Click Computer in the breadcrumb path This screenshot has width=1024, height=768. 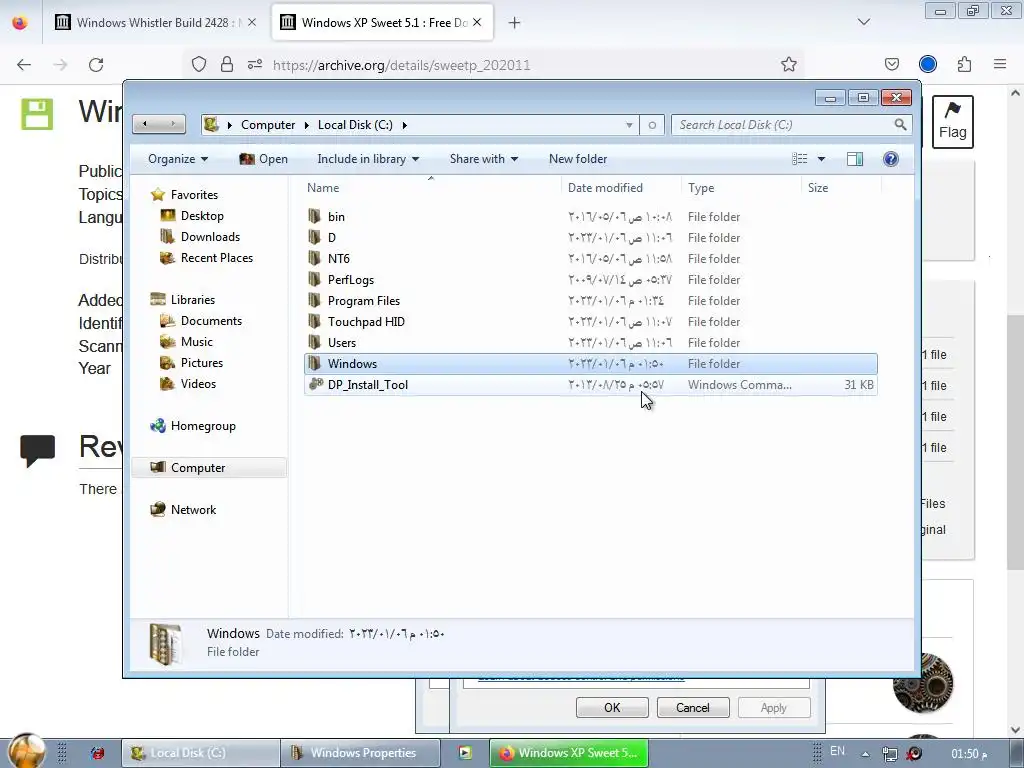click(268, 125)
